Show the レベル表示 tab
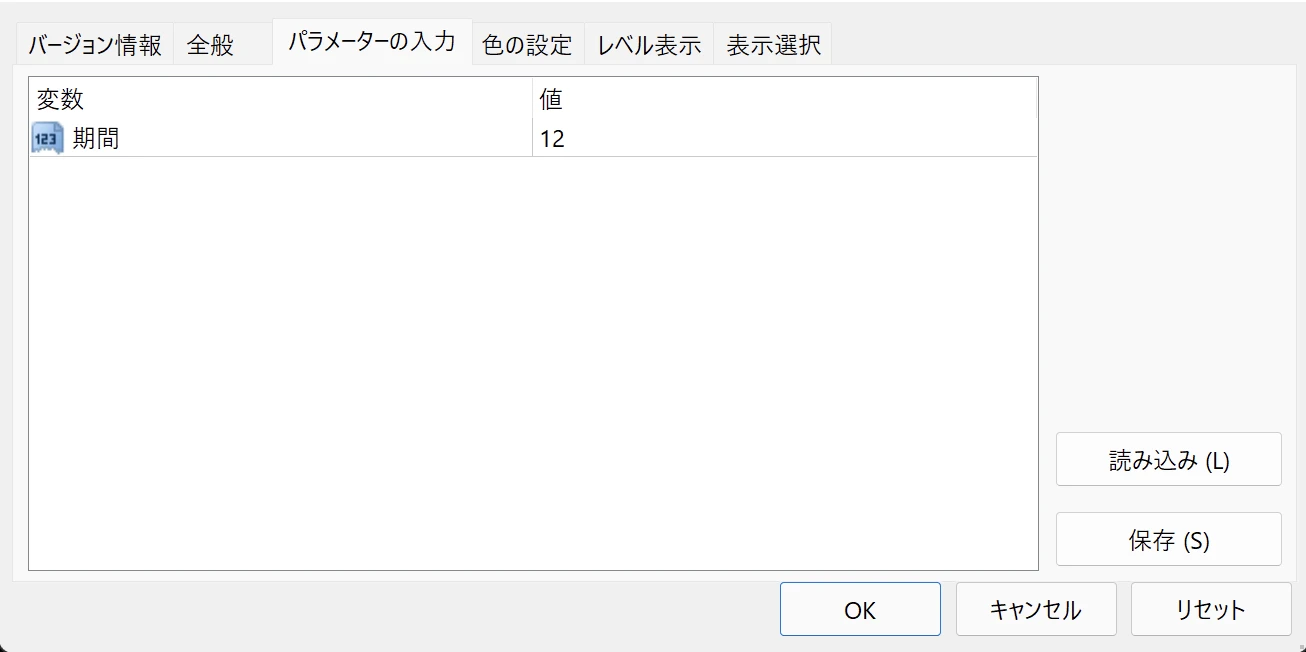1306x652 pixels. (x=649, y=46)
